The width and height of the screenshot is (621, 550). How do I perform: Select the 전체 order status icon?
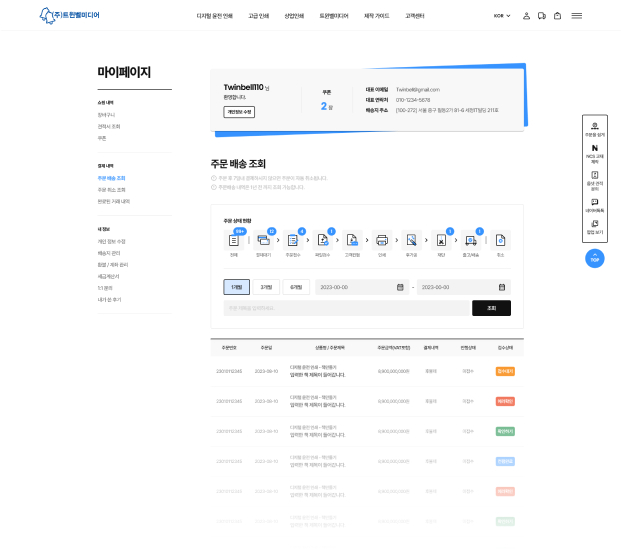[x=234, y=240]
